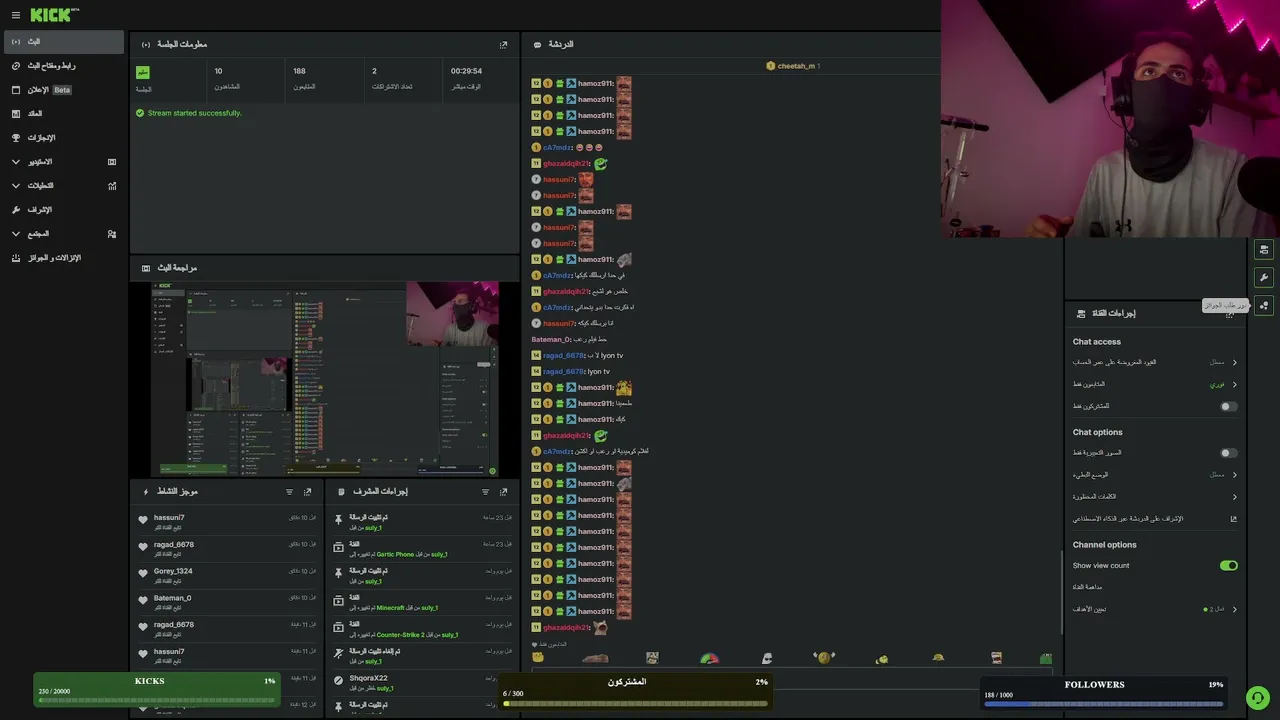1280x720 pixels.
Task: Open the followers-only chat setting chevron
Action: click(x=1235, y=385)
